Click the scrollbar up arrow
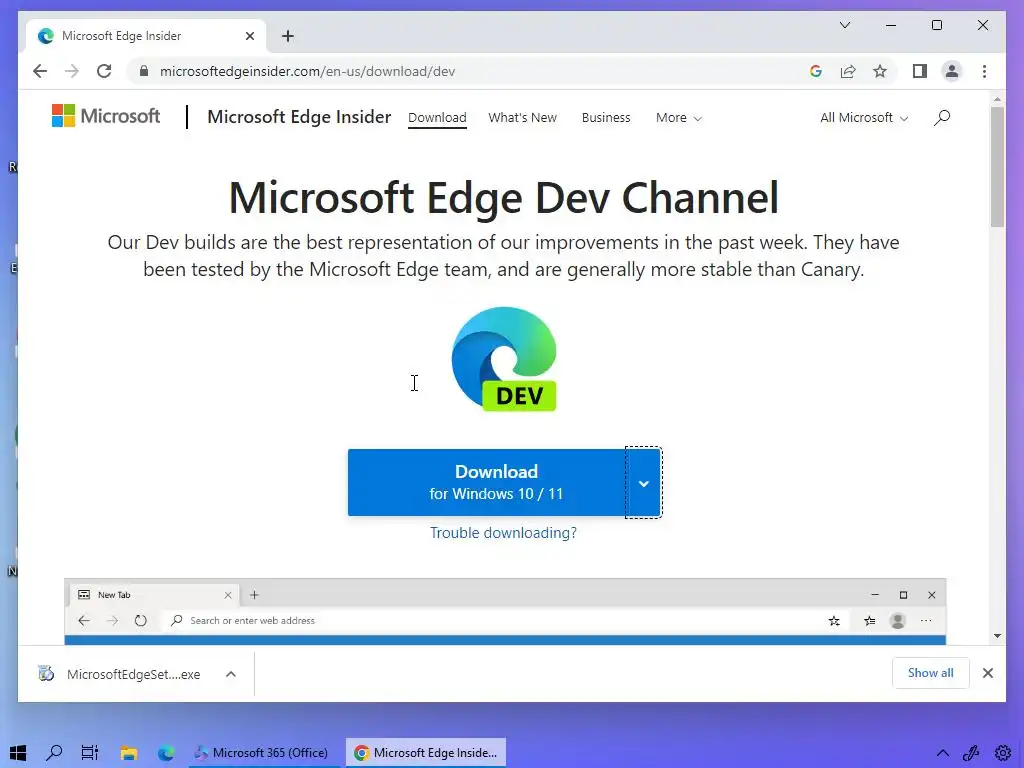This screenshot has height=768, width=1024. point(997,99)
